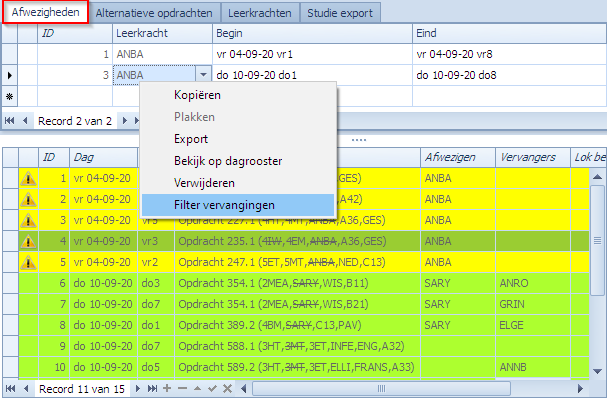Click warning icon on row ID 5

28,262
